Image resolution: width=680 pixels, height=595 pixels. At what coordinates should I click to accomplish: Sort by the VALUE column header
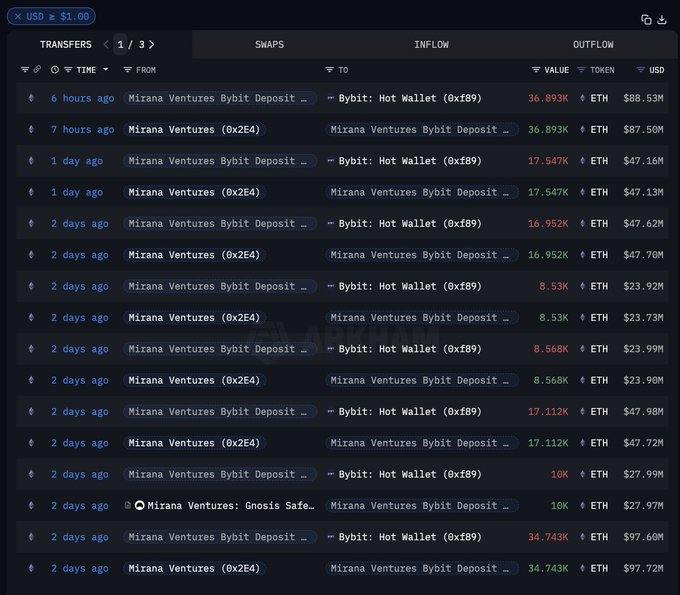556,70
